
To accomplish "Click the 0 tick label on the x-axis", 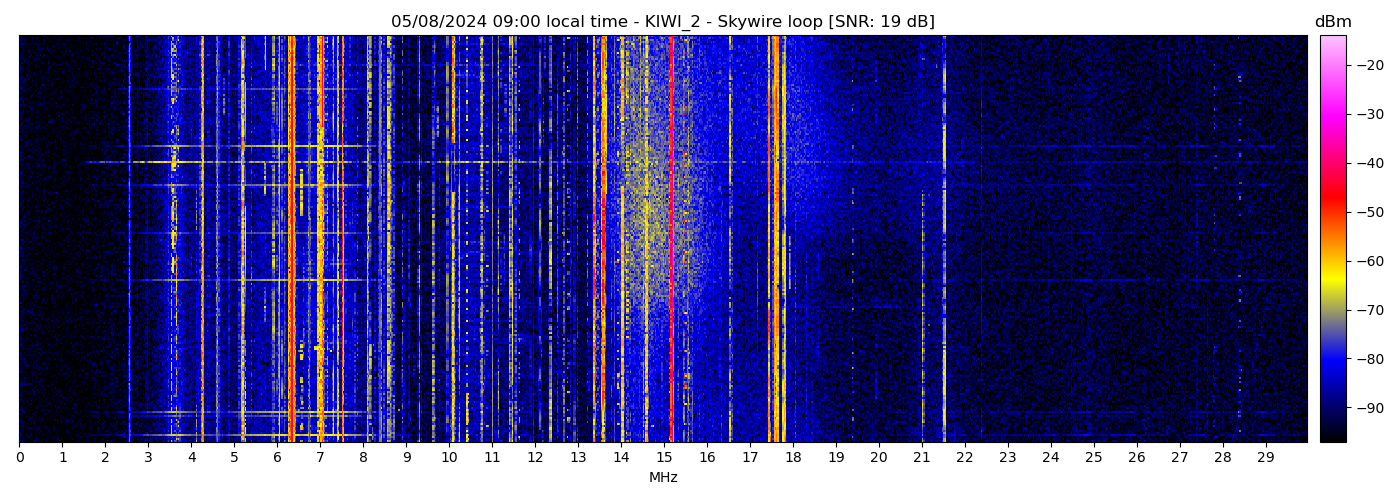I will click(19, 457).
